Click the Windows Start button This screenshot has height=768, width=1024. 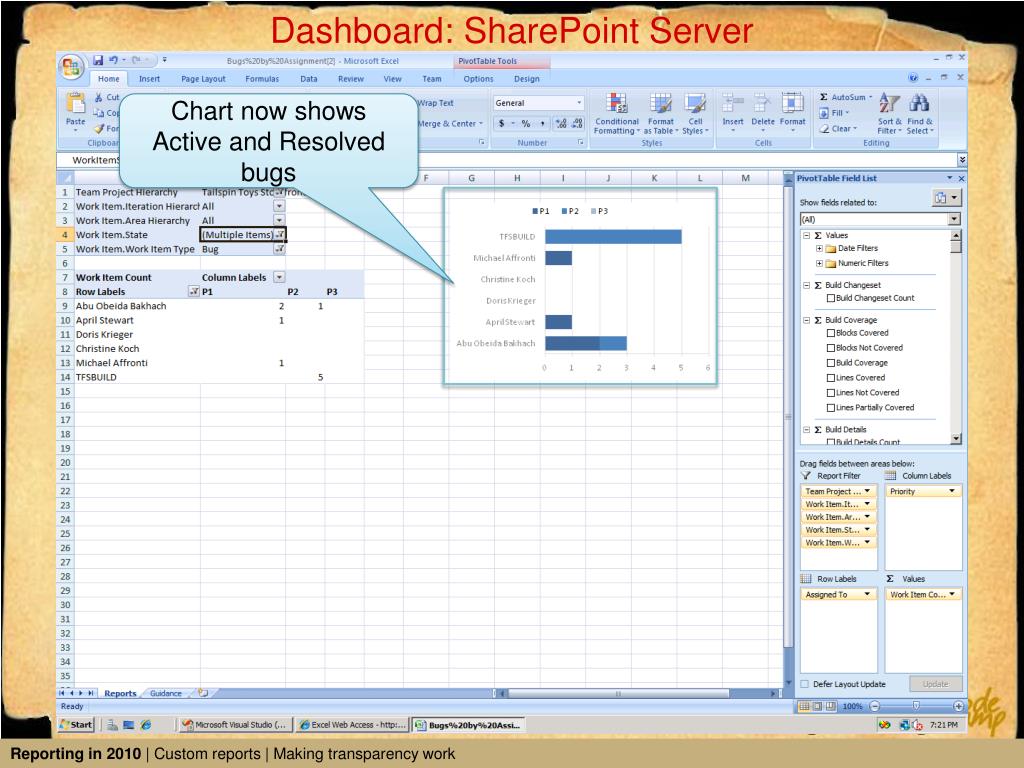click(x=76, y=724)
